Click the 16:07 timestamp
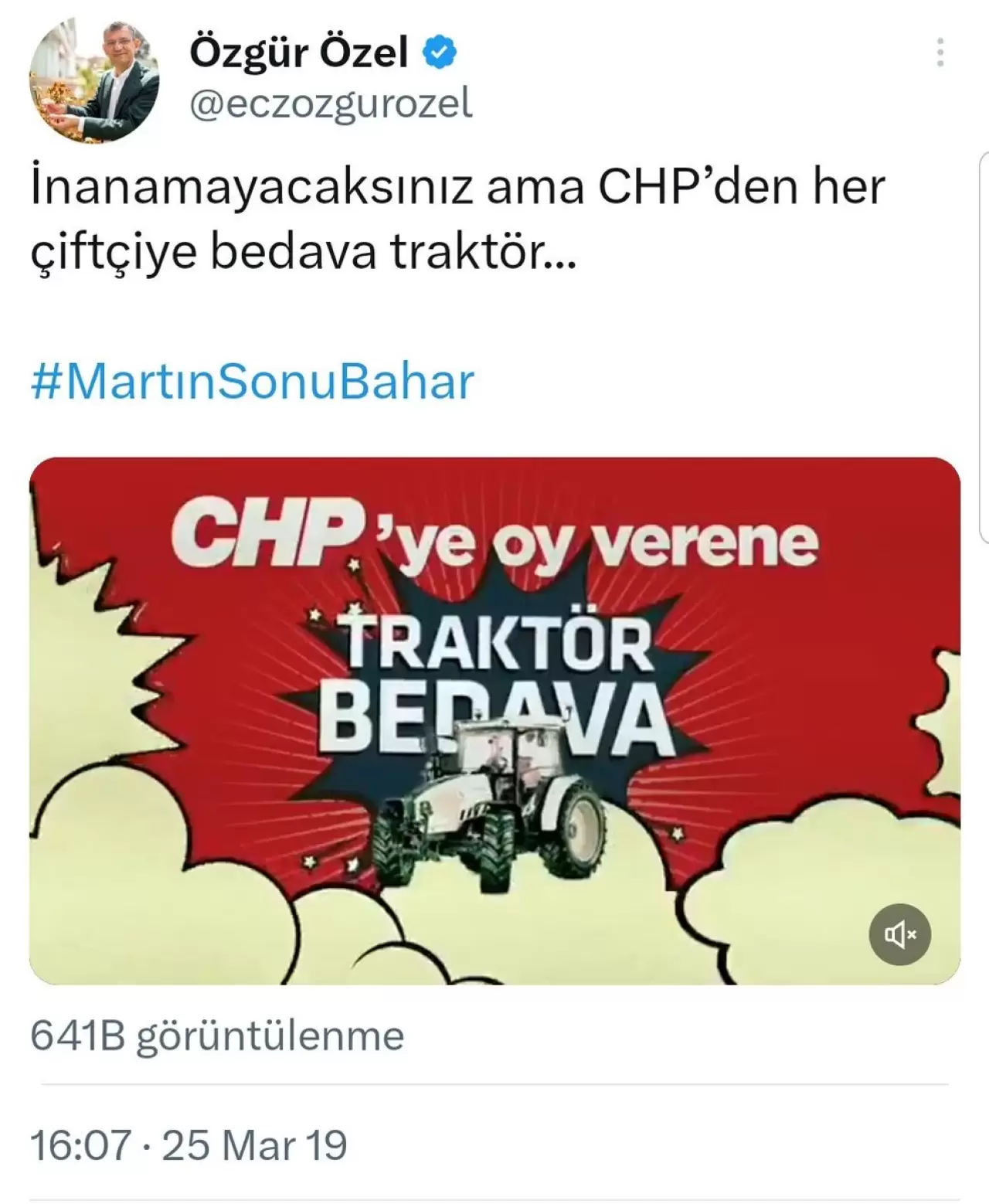The image size is (989, 1204). point(80,1144)
